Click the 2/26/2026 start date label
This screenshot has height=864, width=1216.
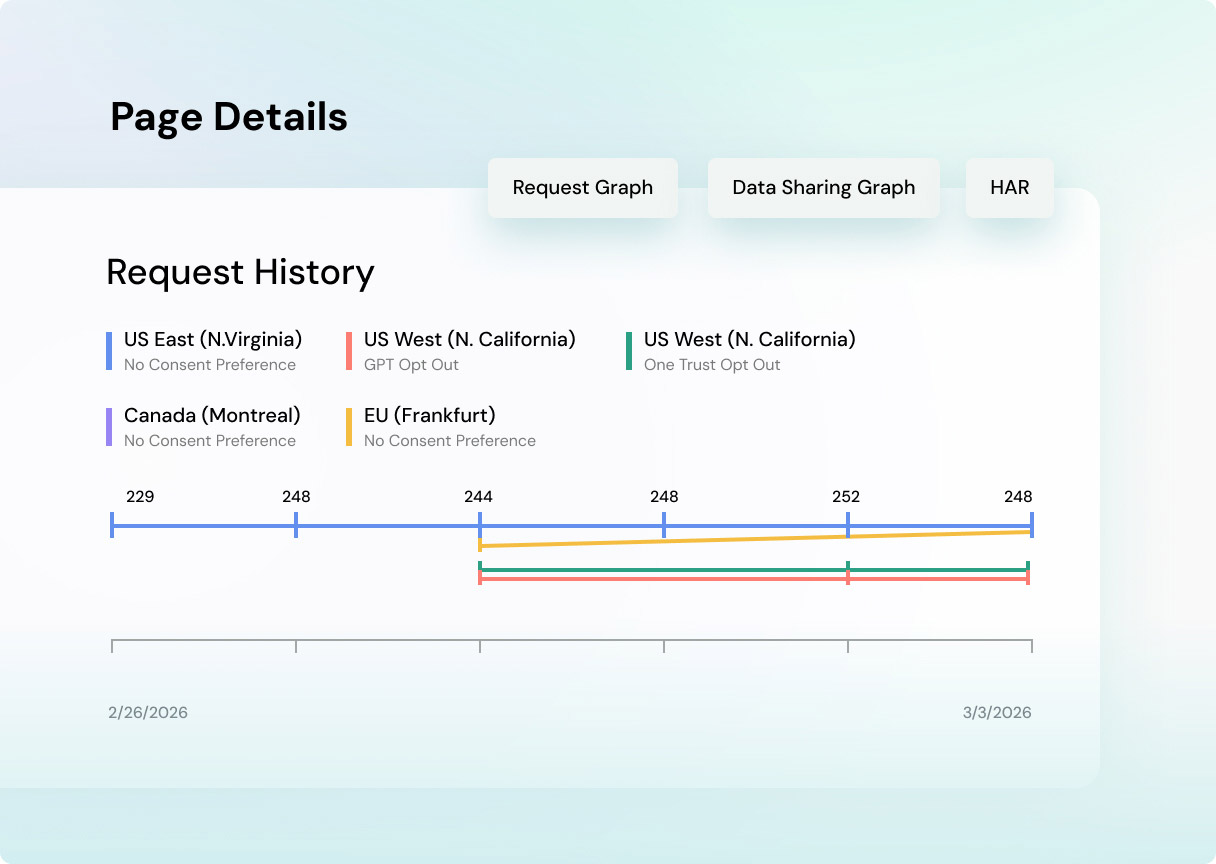click(148, 712)
